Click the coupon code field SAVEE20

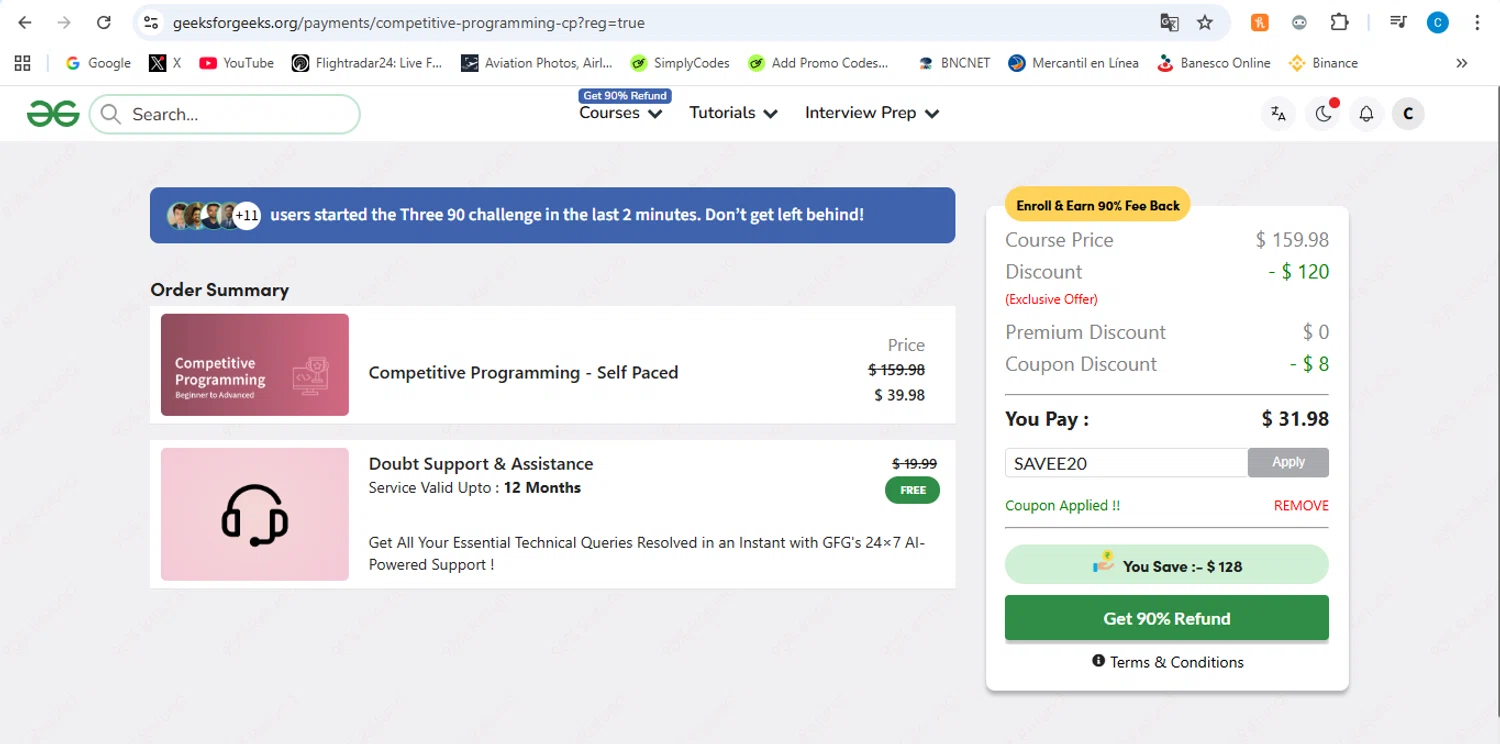tap(1126, 463)
